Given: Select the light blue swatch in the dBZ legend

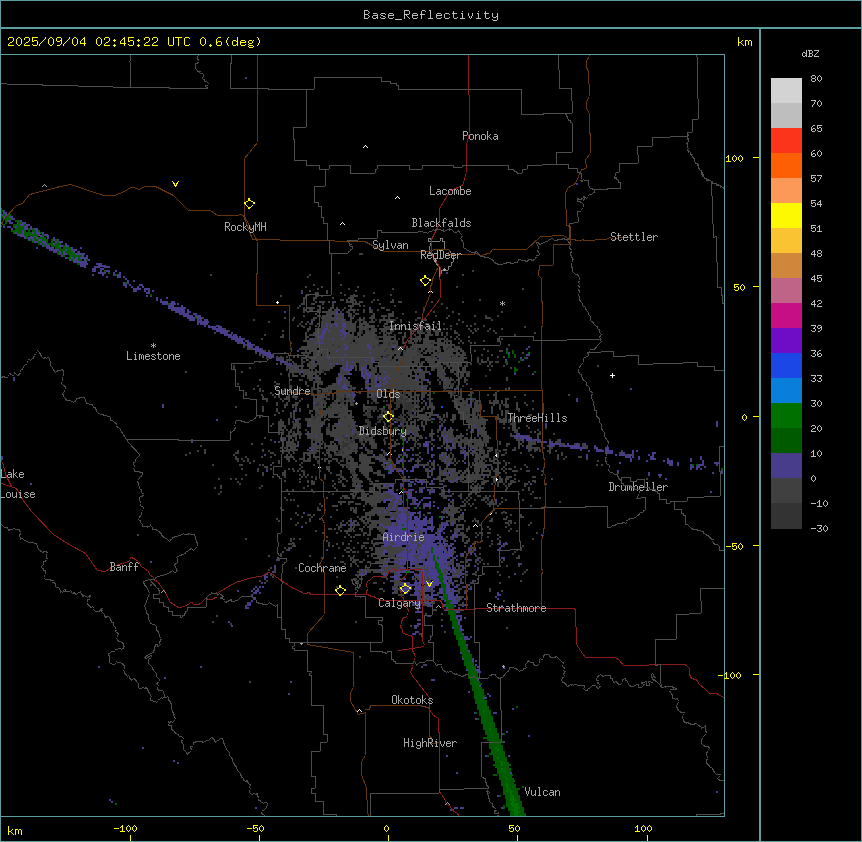Looking at the screenshot, I should pyautogui.click(x=786, y=390).
